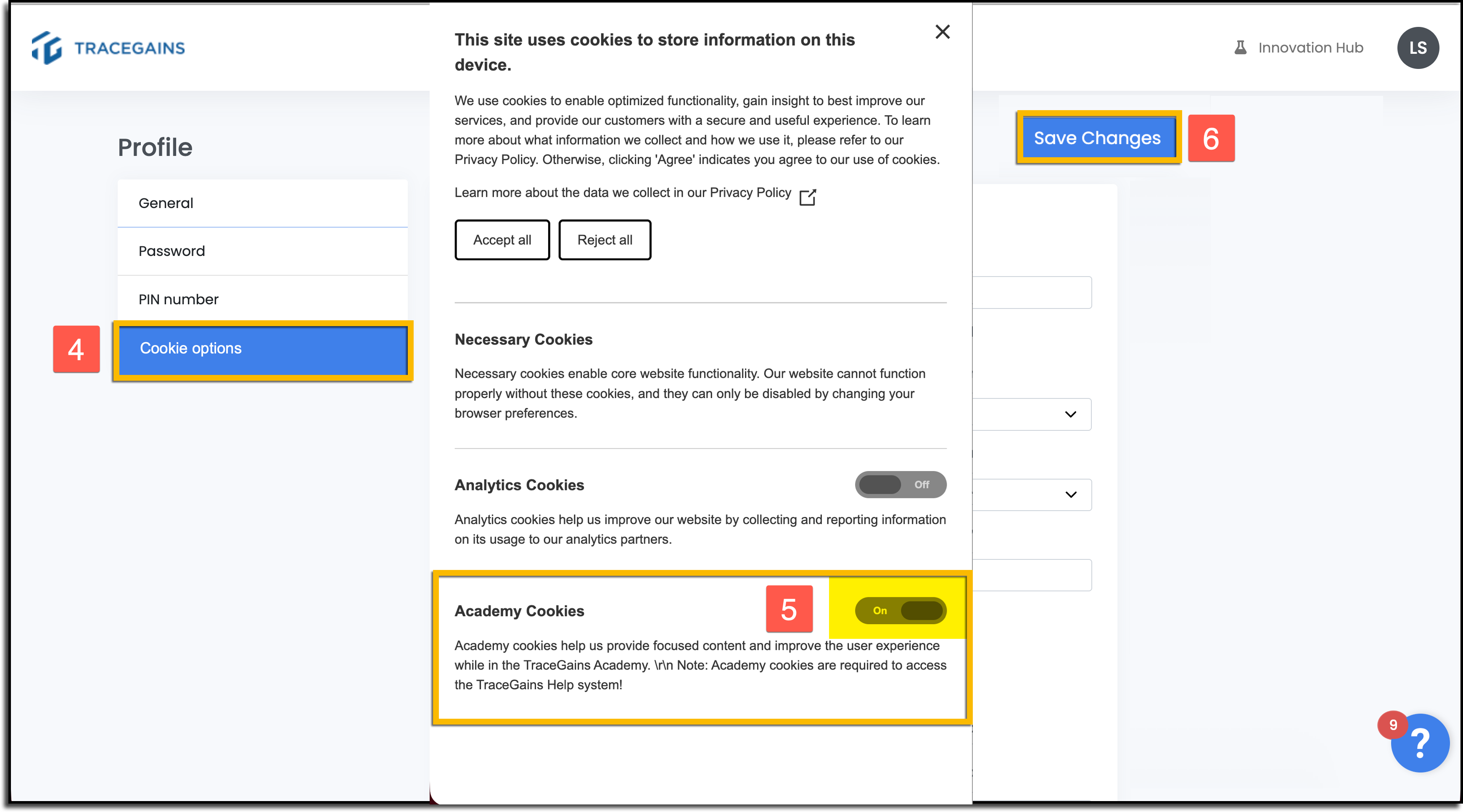Toggle Academy Cookies switch

click(900, 610)
